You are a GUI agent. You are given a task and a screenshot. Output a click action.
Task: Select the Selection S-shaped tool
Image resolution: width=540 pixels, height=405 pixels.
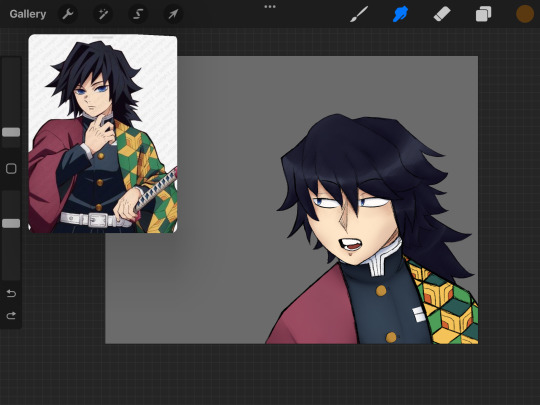point(138,14)
